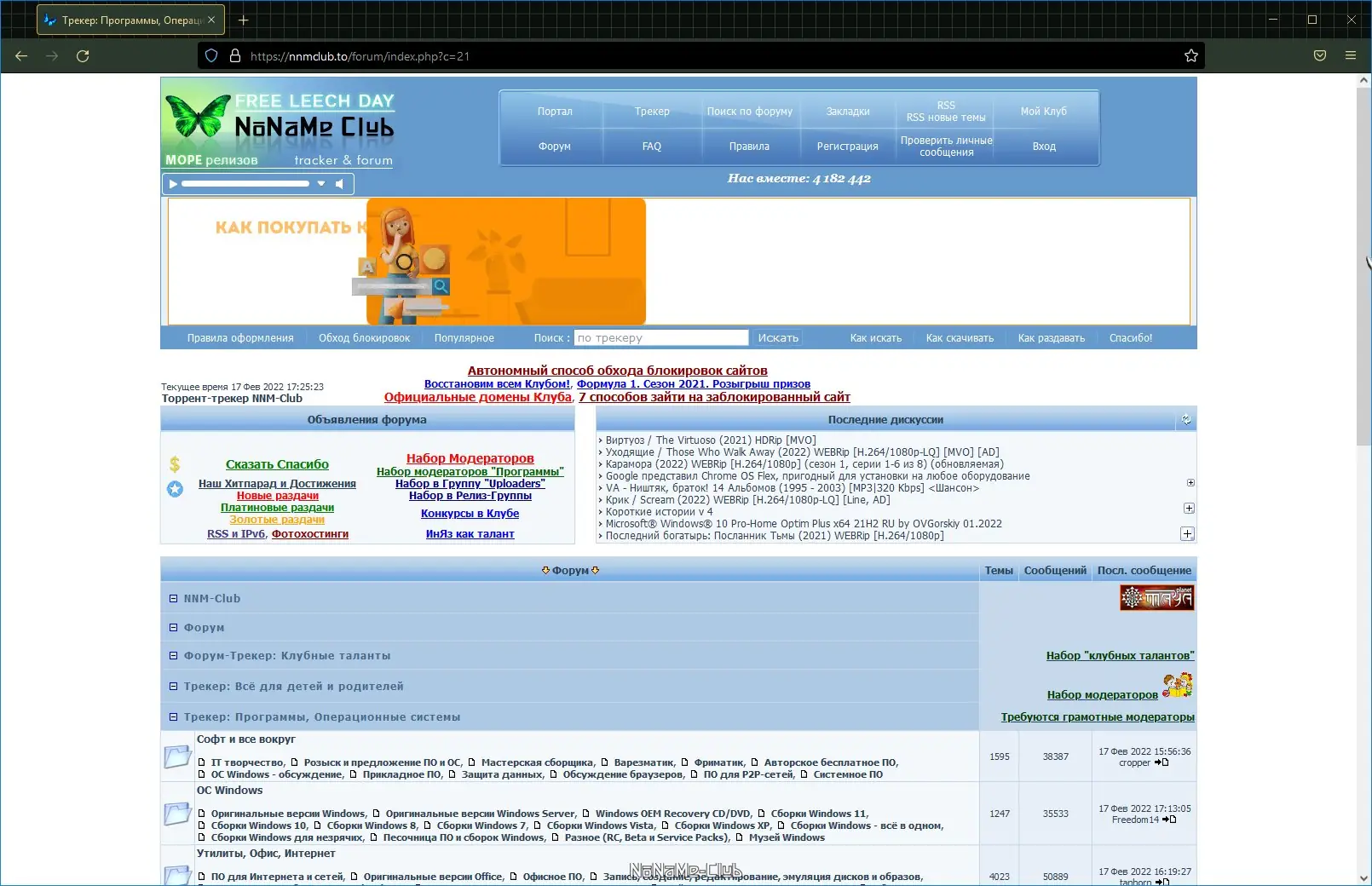Open Поиск по форуму menu item
This screenshot has width=1372, height=886.
(750, 112)
